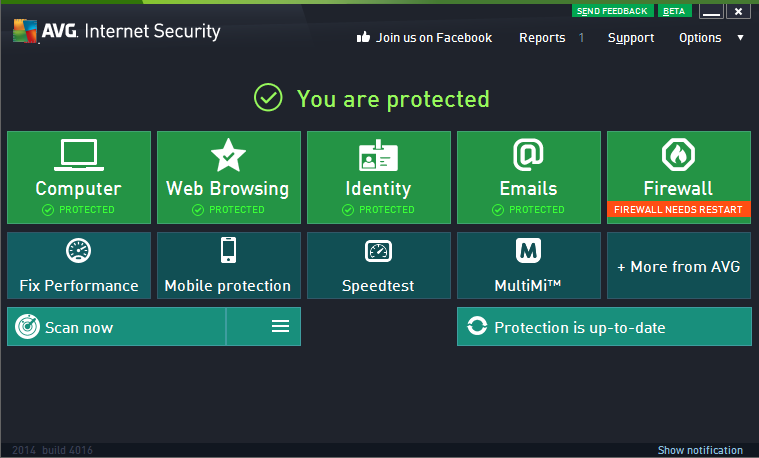Click the Web Browsing star icon

[x=228, y=155]
